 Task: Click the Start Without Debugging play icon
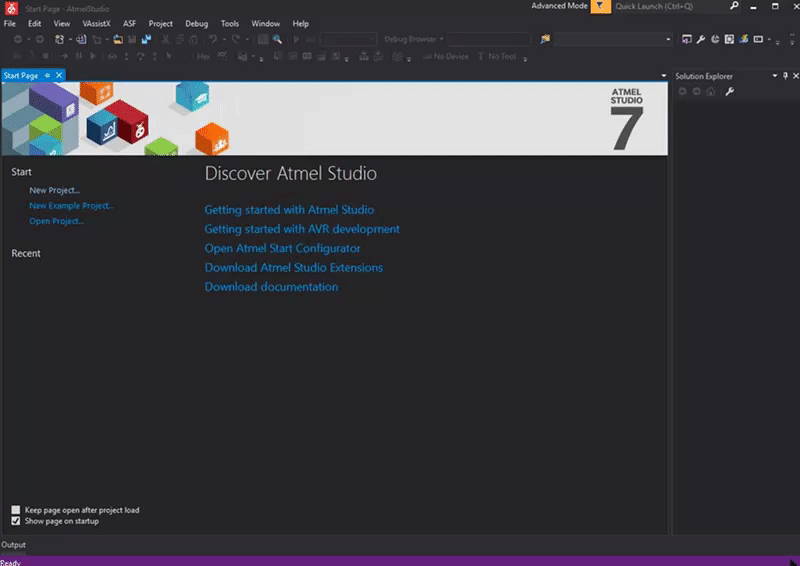[x=296, y=39]
